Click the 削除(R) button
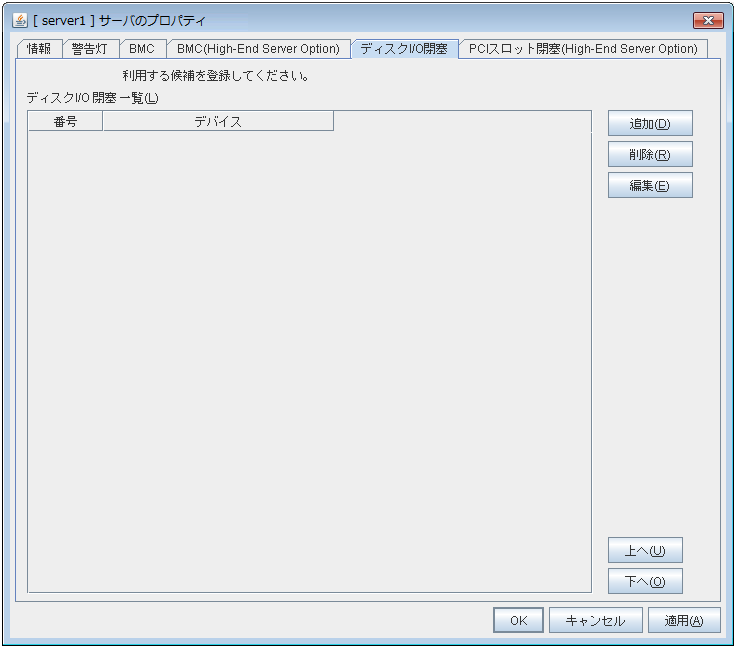The width and height of the screenshot is (736, 648). click(x=650, y=154)
